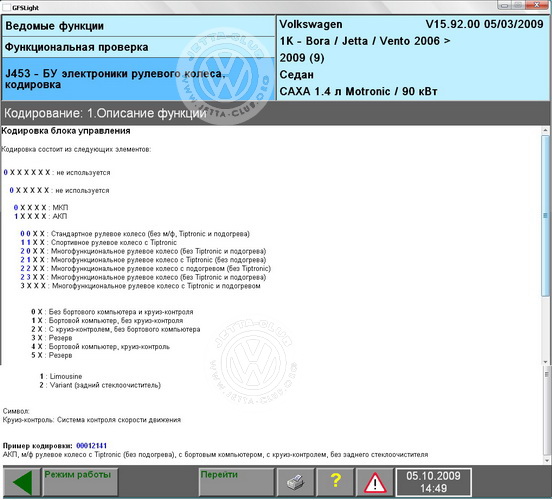Click example coding value 00012141

[x=92, y=445]
